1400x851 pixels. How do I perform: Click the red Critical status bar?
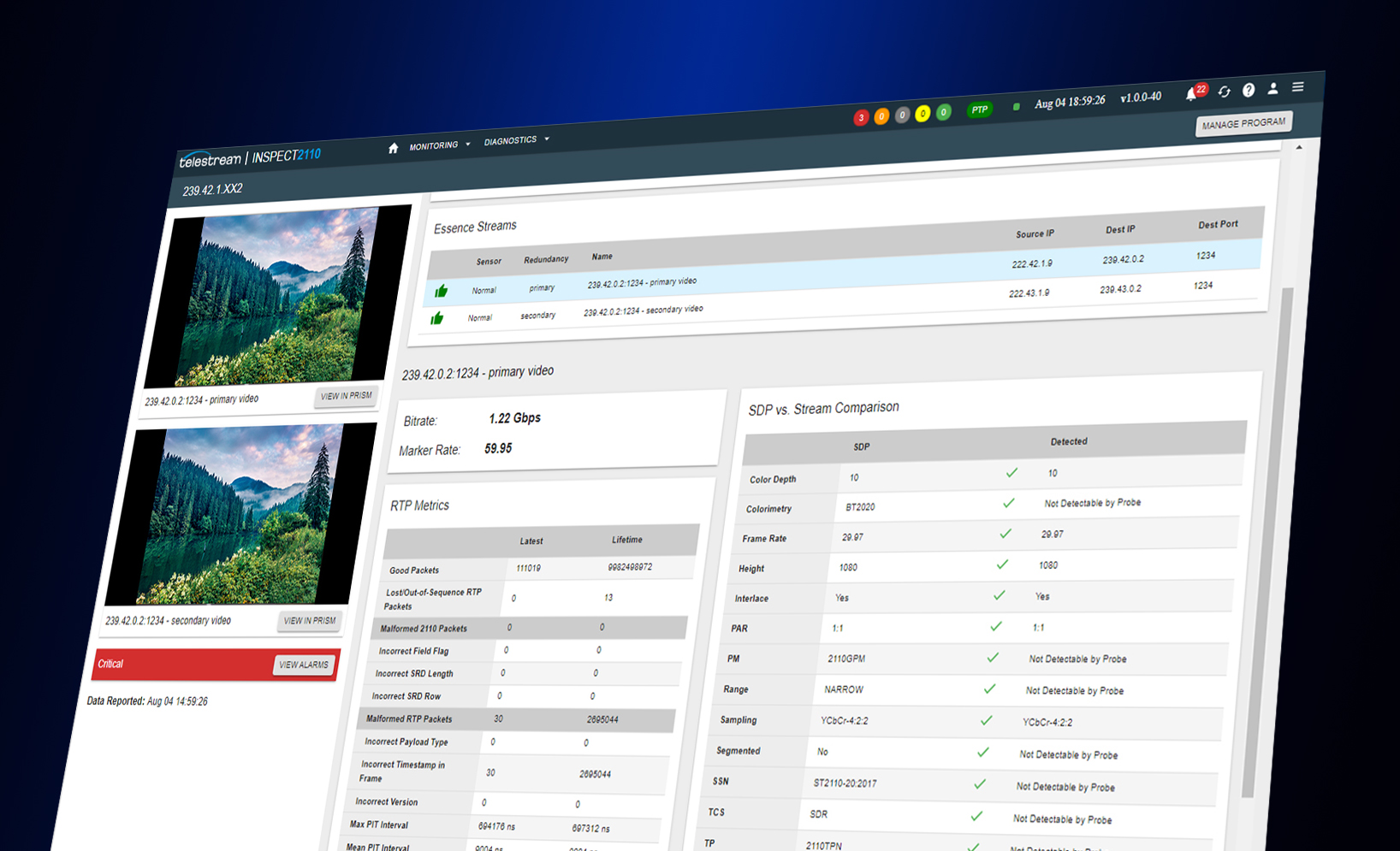(216, 665)
